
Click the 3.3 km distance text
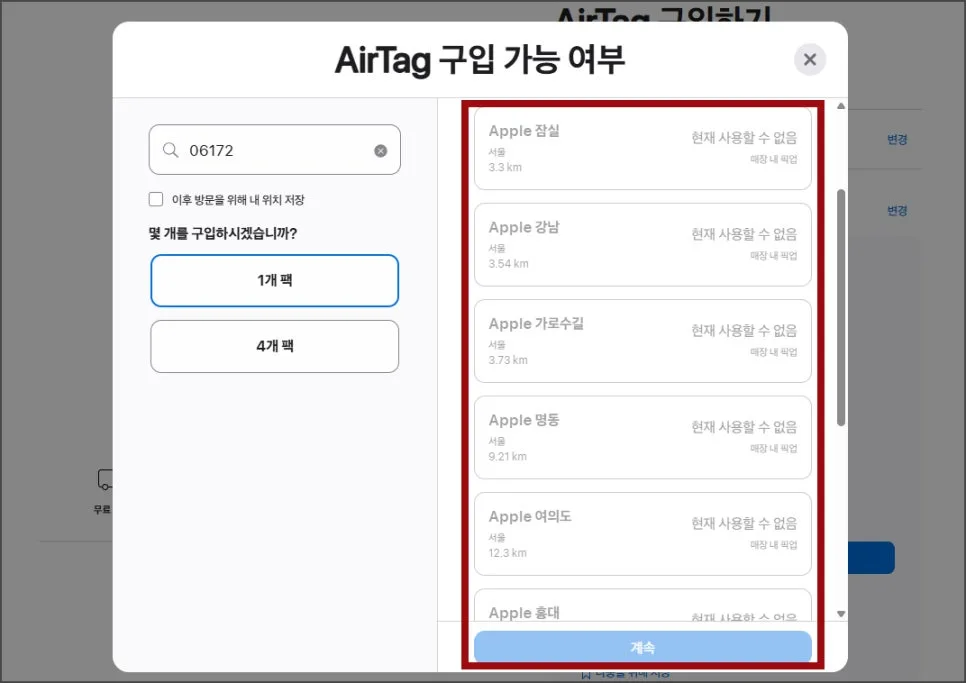click(505, 167)
